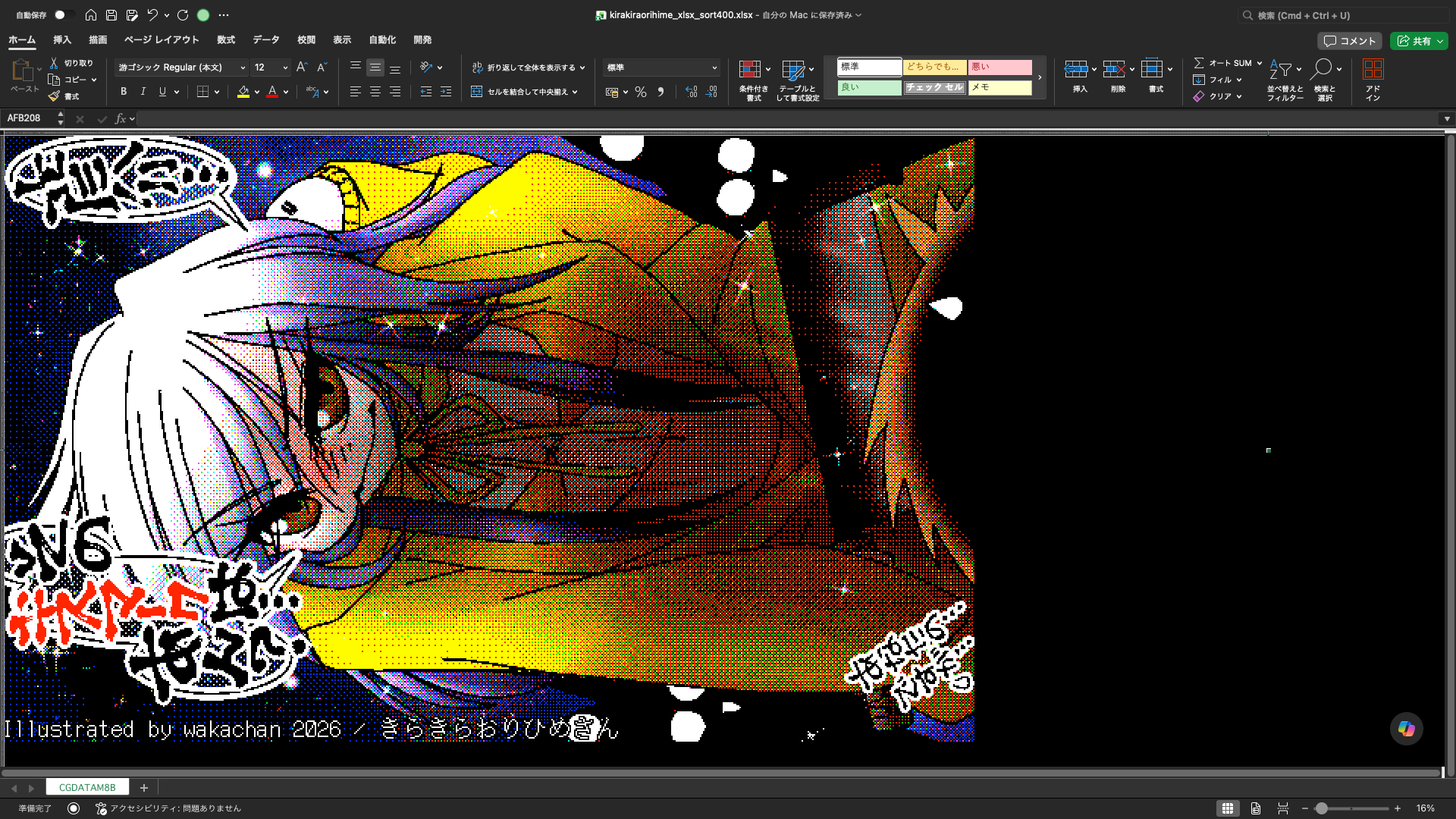The height and width of the screenshot is (819, 1456).
Task: Open the Data ribbon tab
Action: pyautogui.click(x=266, y=40)
